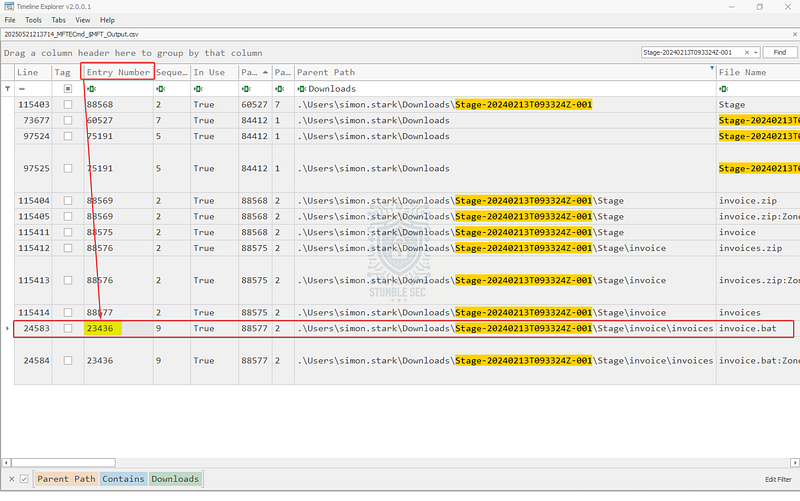The image size is (800, 501).
Task: Tag the row with line 24584
Action: point(68,360)
